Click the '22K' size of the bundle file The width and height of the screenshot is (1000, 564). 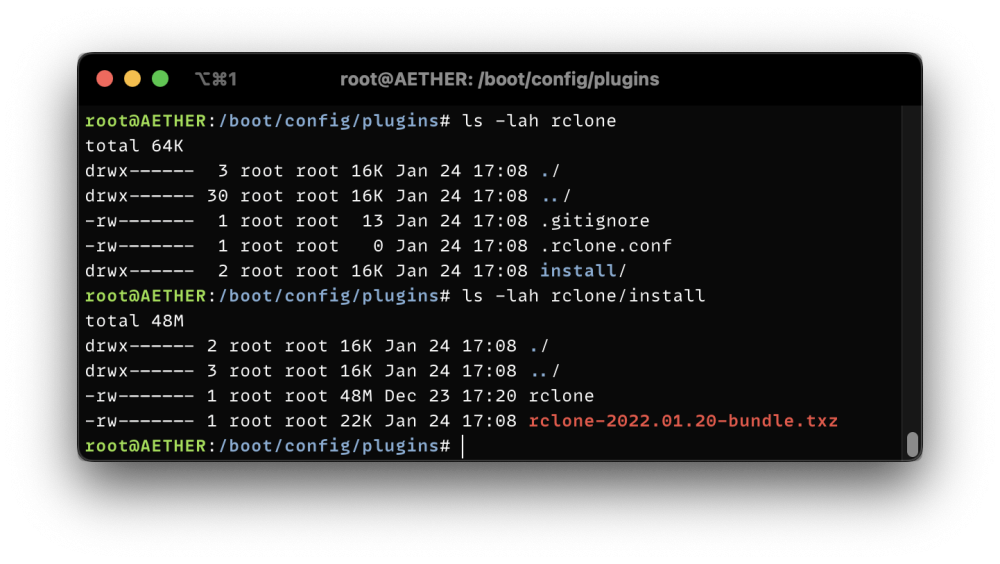[356, 420]
